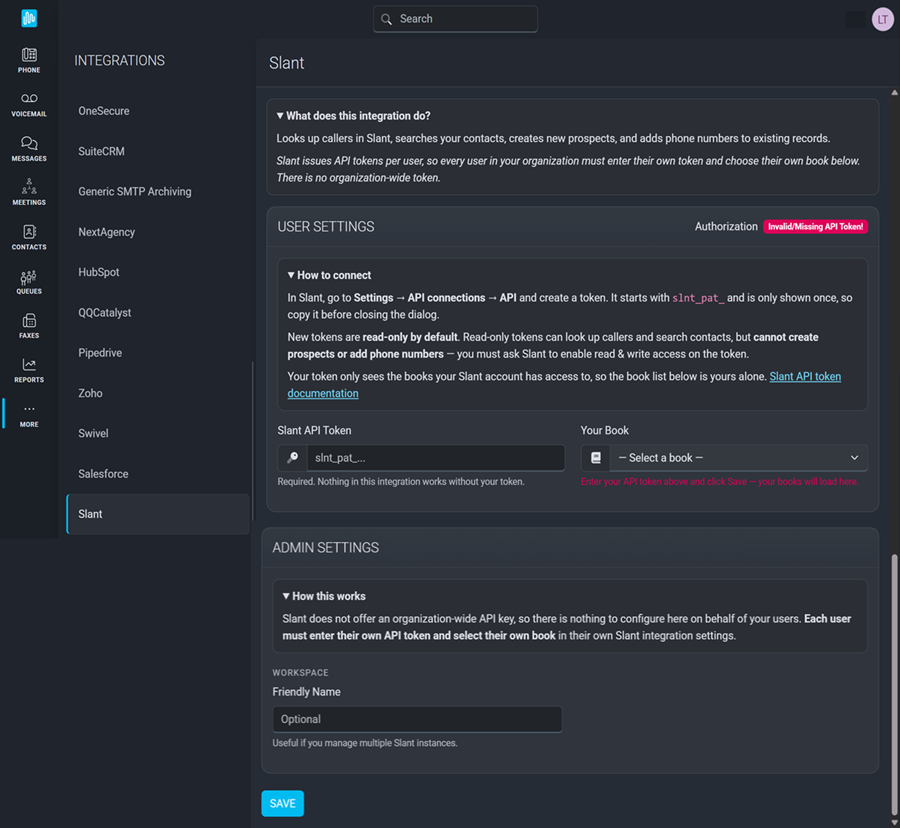Screen dimensions: 900x828
Task: Open Slant API token documentation link
Action: point(805,376)
